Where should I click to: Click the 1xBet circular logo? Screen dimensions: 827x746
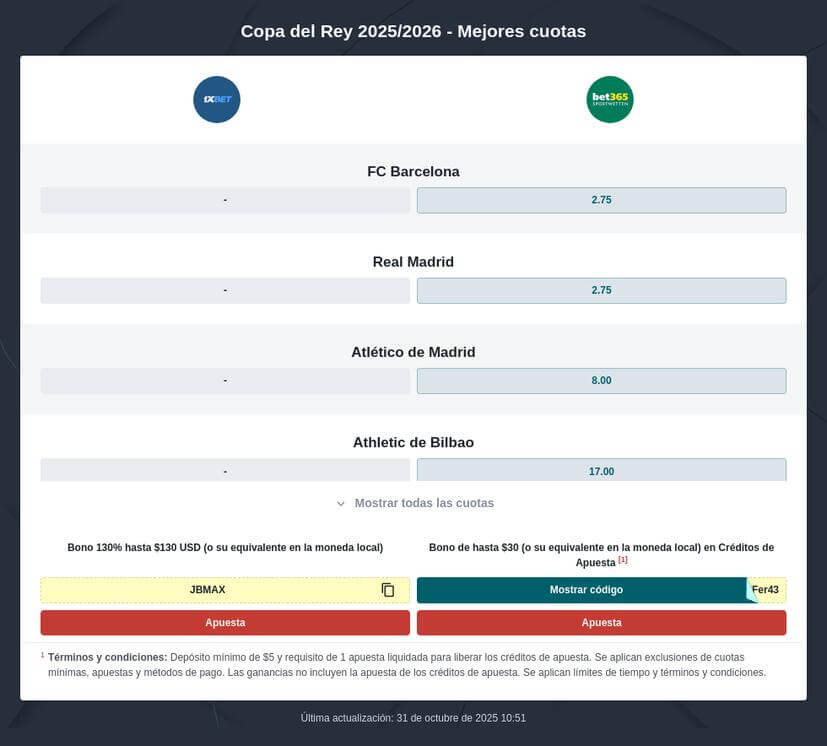pyautogui.click(x=216, y=99)
